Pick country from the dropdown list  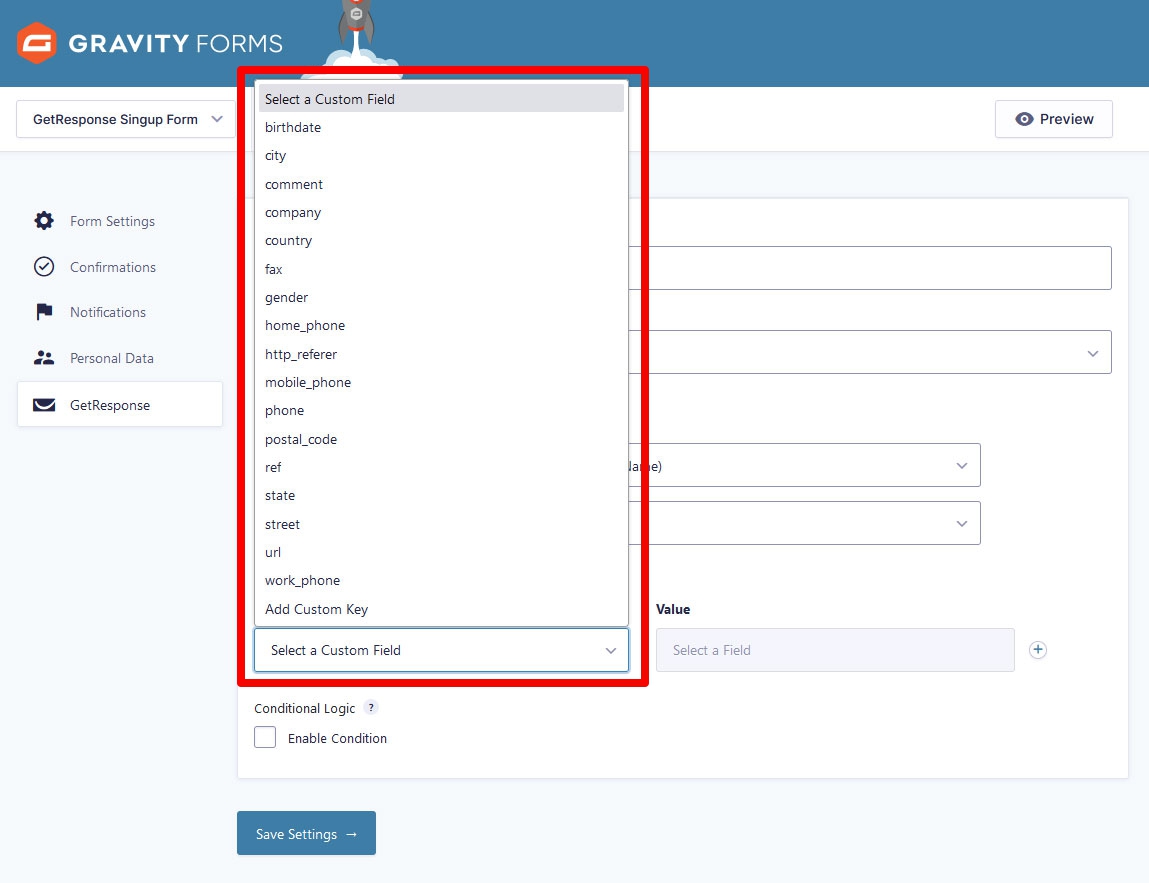(441, 240)
